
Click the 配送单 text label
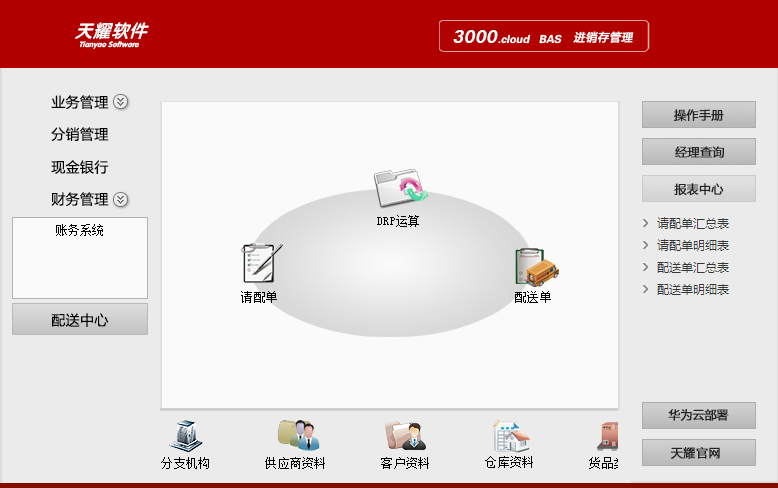532,297
